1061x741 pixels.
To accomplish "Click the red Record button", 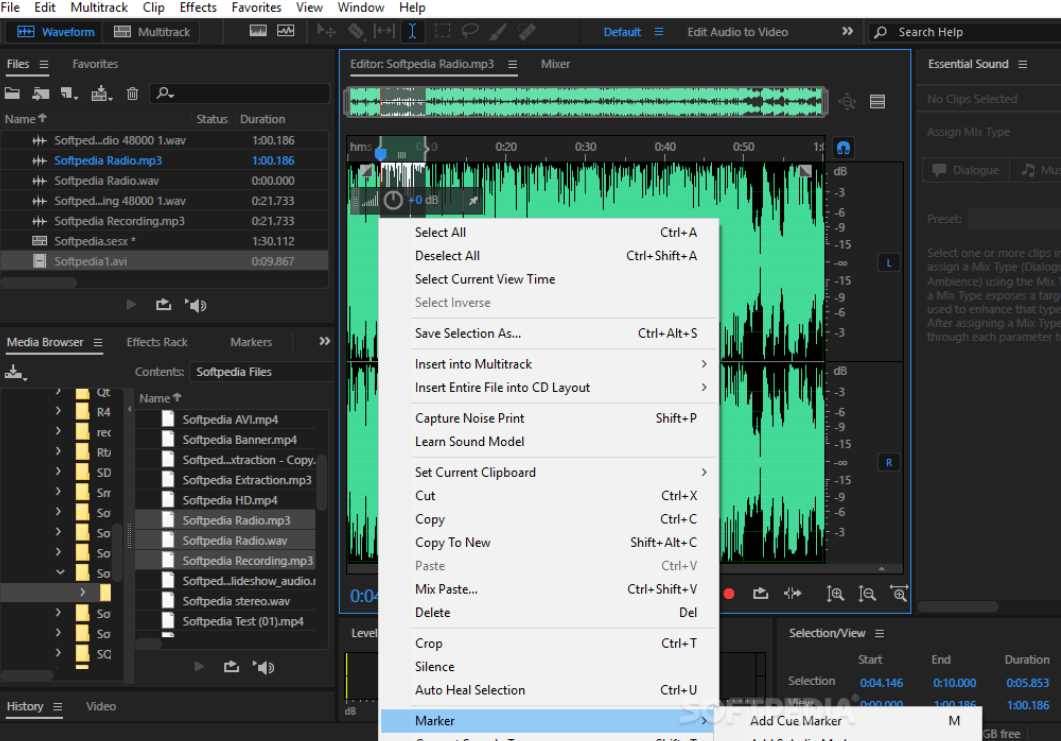I will point(729,593).
